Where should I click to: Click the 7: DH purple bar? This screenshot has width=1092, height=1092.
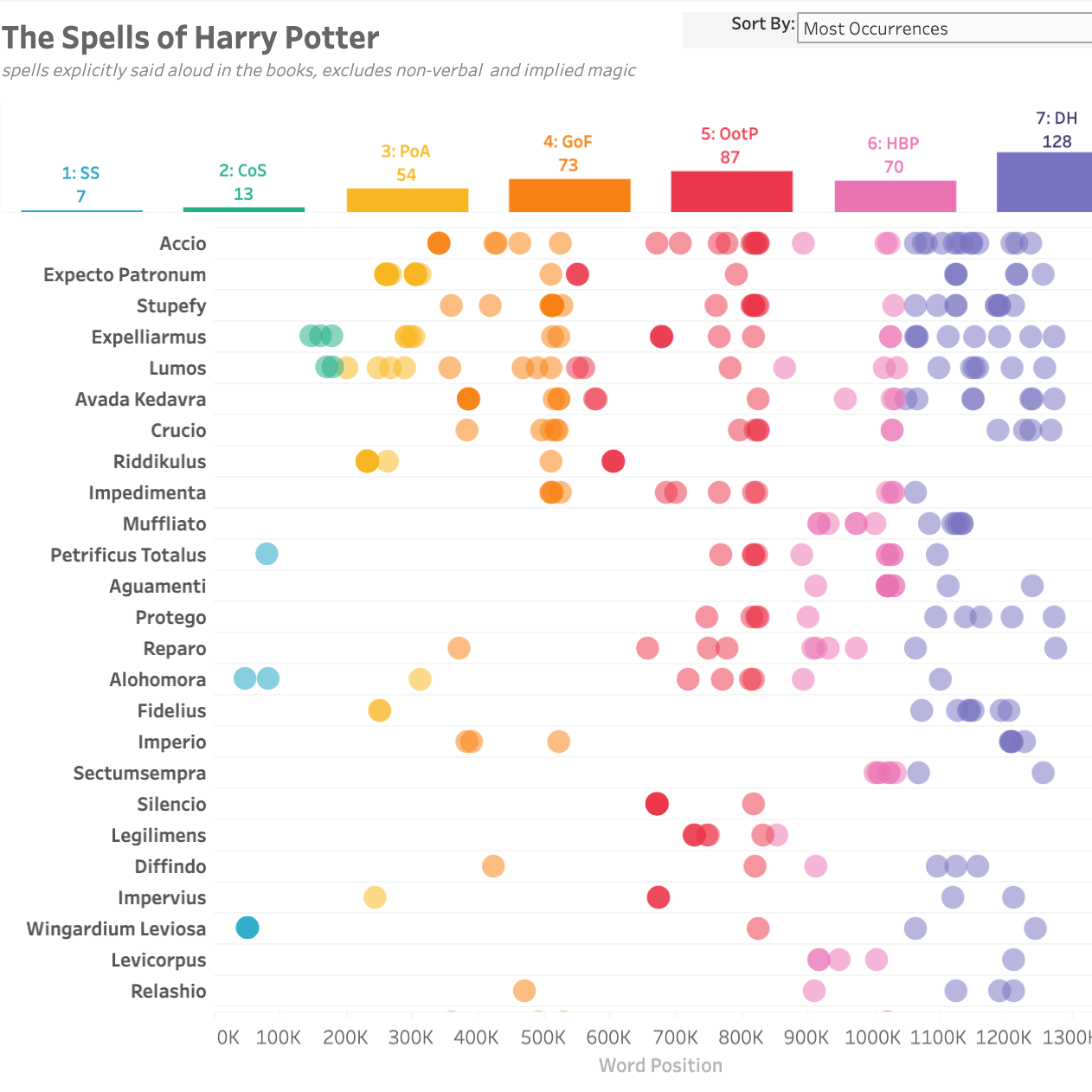(1044, 182)
